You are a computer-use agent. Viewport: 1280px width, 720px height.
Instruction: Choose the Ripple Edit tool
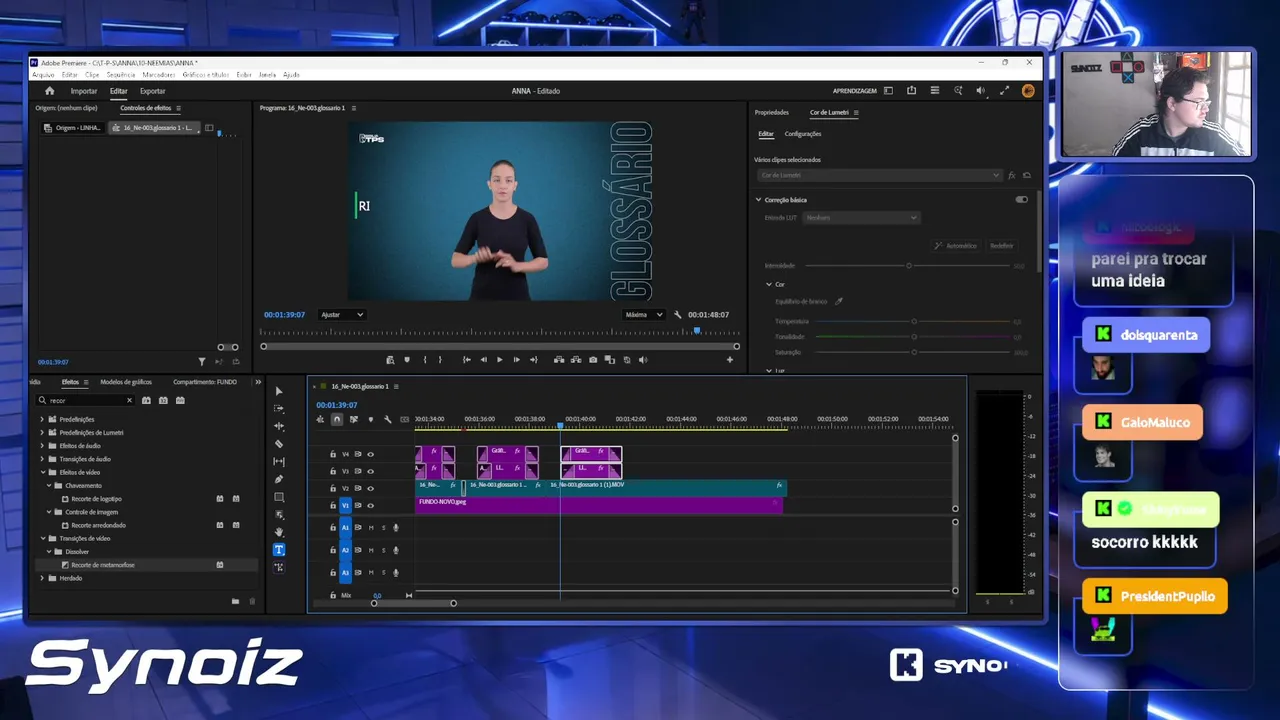click(279, 426)
